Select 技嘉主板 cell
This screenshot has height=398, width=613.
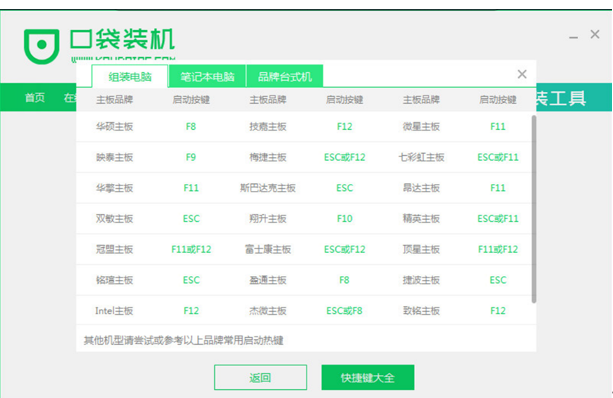268,127
